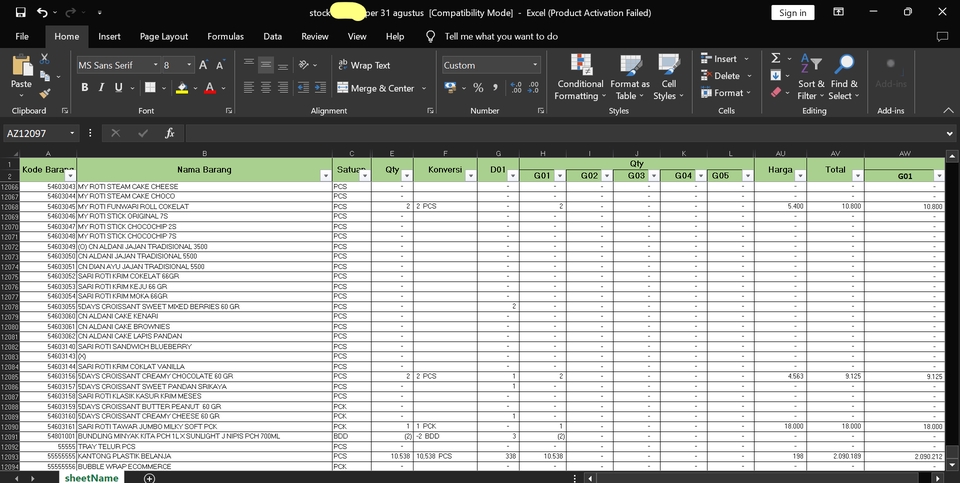This screenshot has width=960, height=483.
Task: Click the Copy icon in the Clipboard group
Action: (45, 76)
